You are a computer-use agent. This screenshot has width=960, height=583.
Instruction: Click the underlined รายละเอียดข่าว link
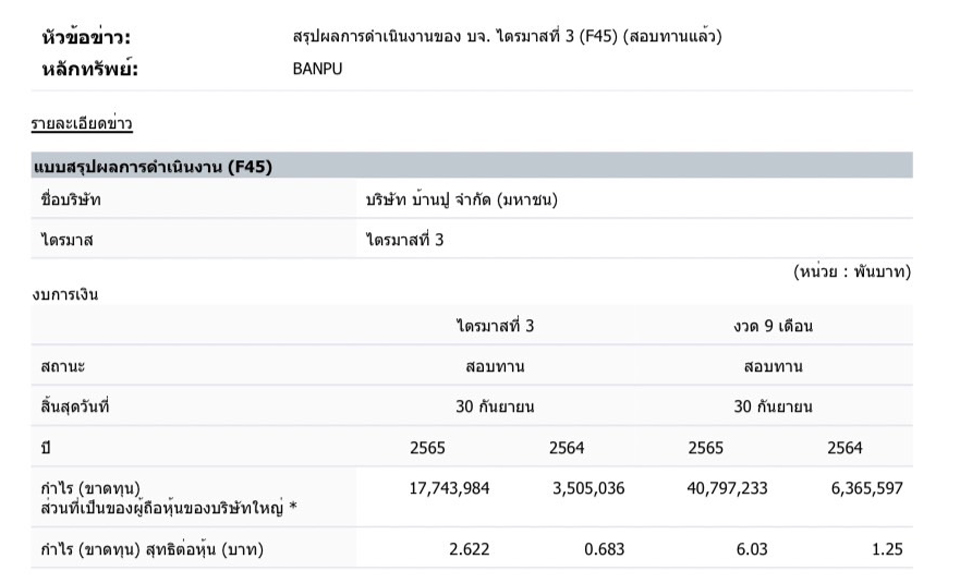[x=82, y=124]
